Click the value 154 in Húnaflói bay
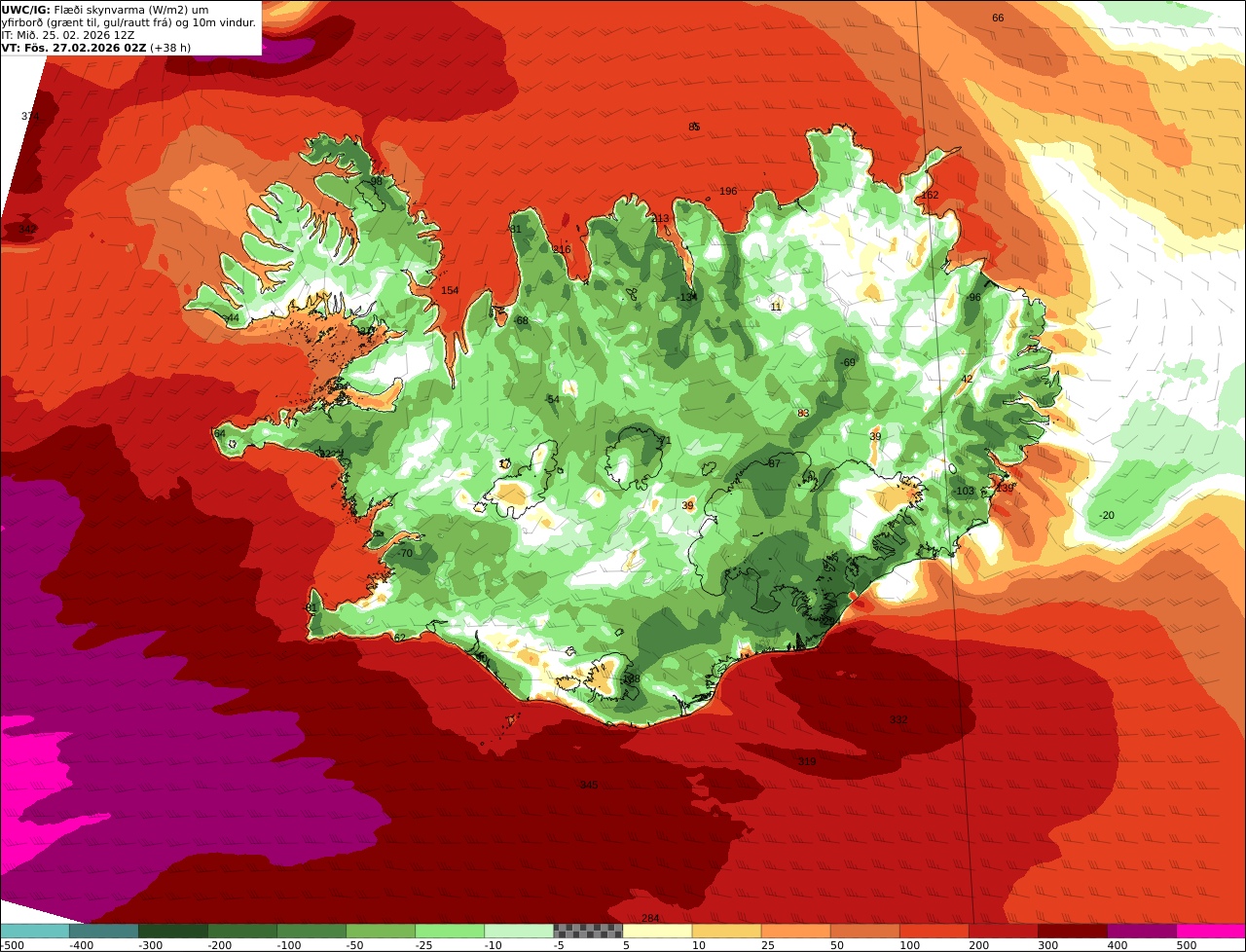Viewport: 1246px width, 952px height. [450, 291]
